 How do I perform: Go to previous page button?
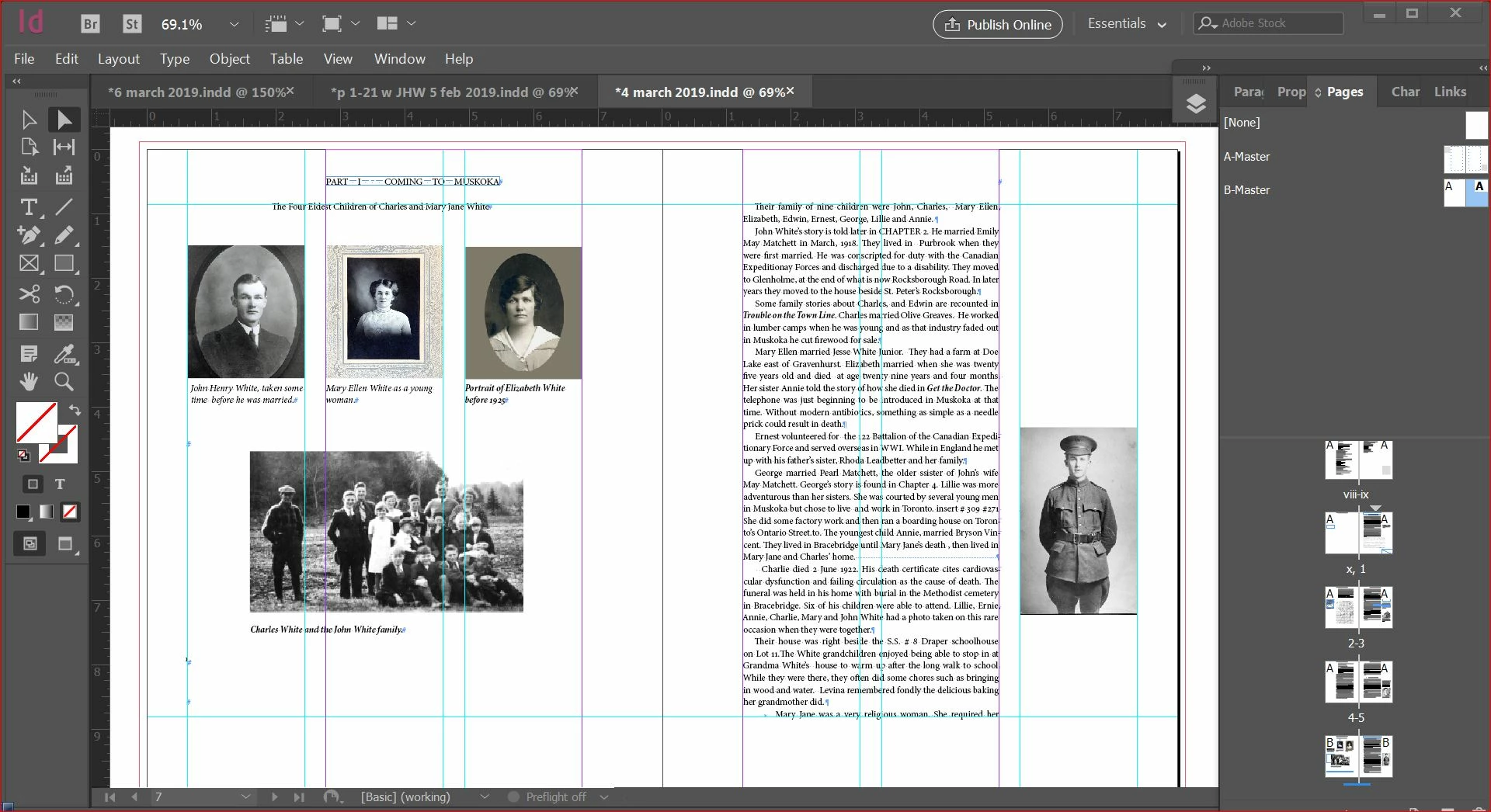pos(134,797)
